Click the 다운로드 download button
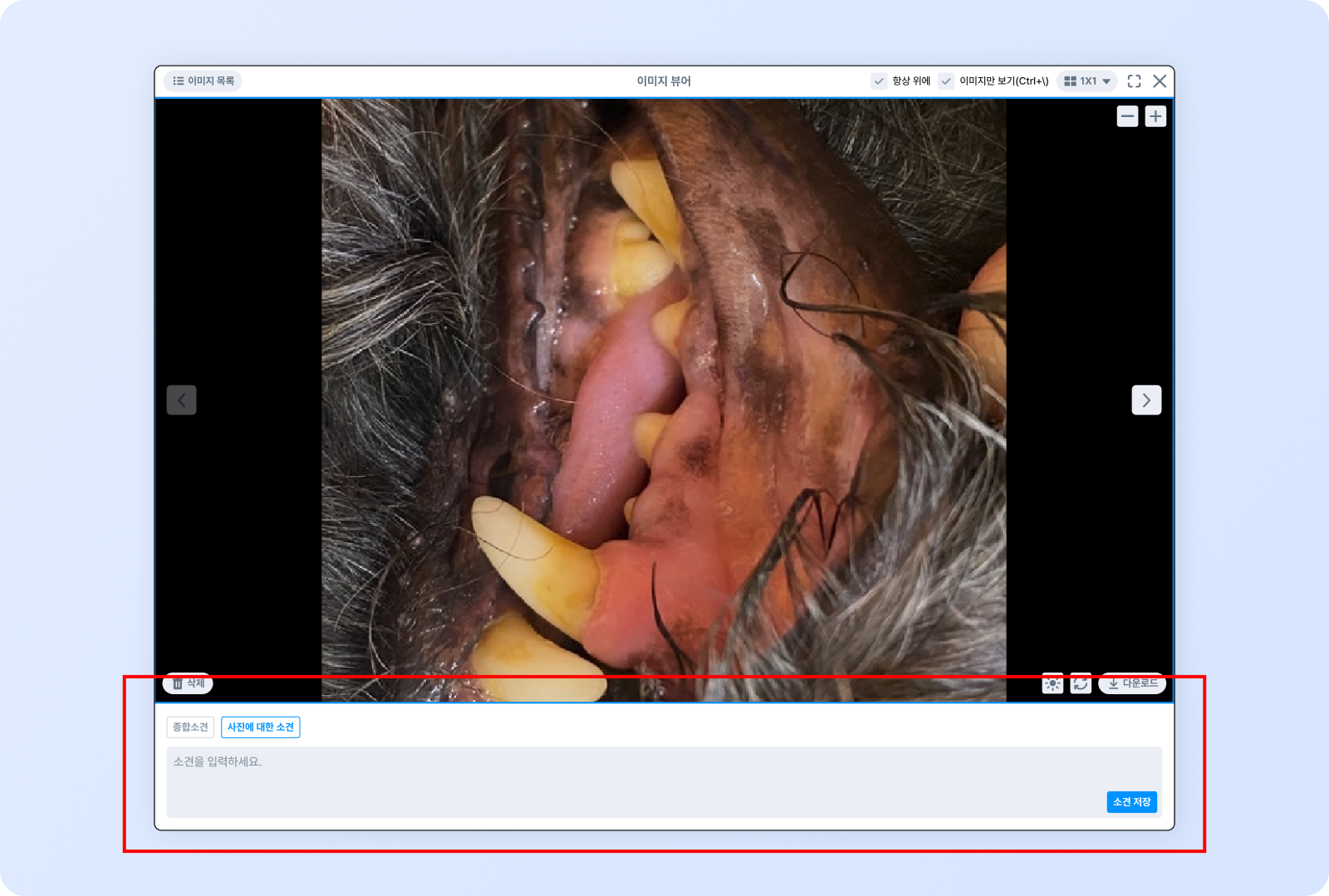Screen dimensions: 1329x896 click(x=1133, y=683)
